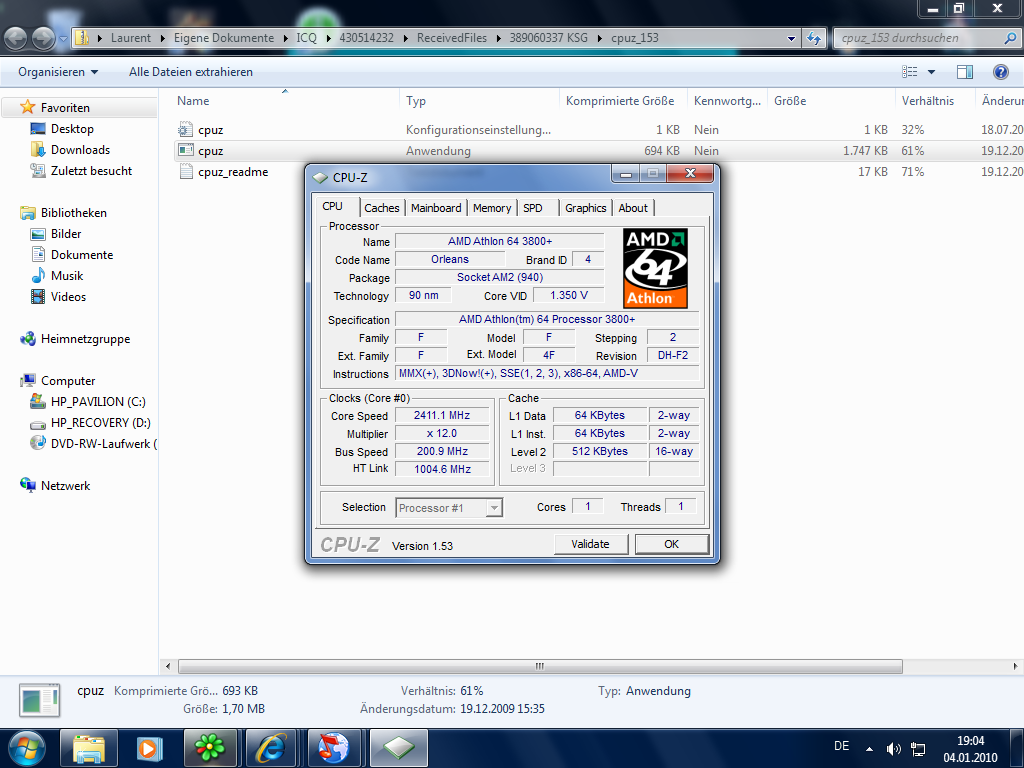1024x768 pixels.
Task: Open the Musik library
Action: click(x=67, y=276)
